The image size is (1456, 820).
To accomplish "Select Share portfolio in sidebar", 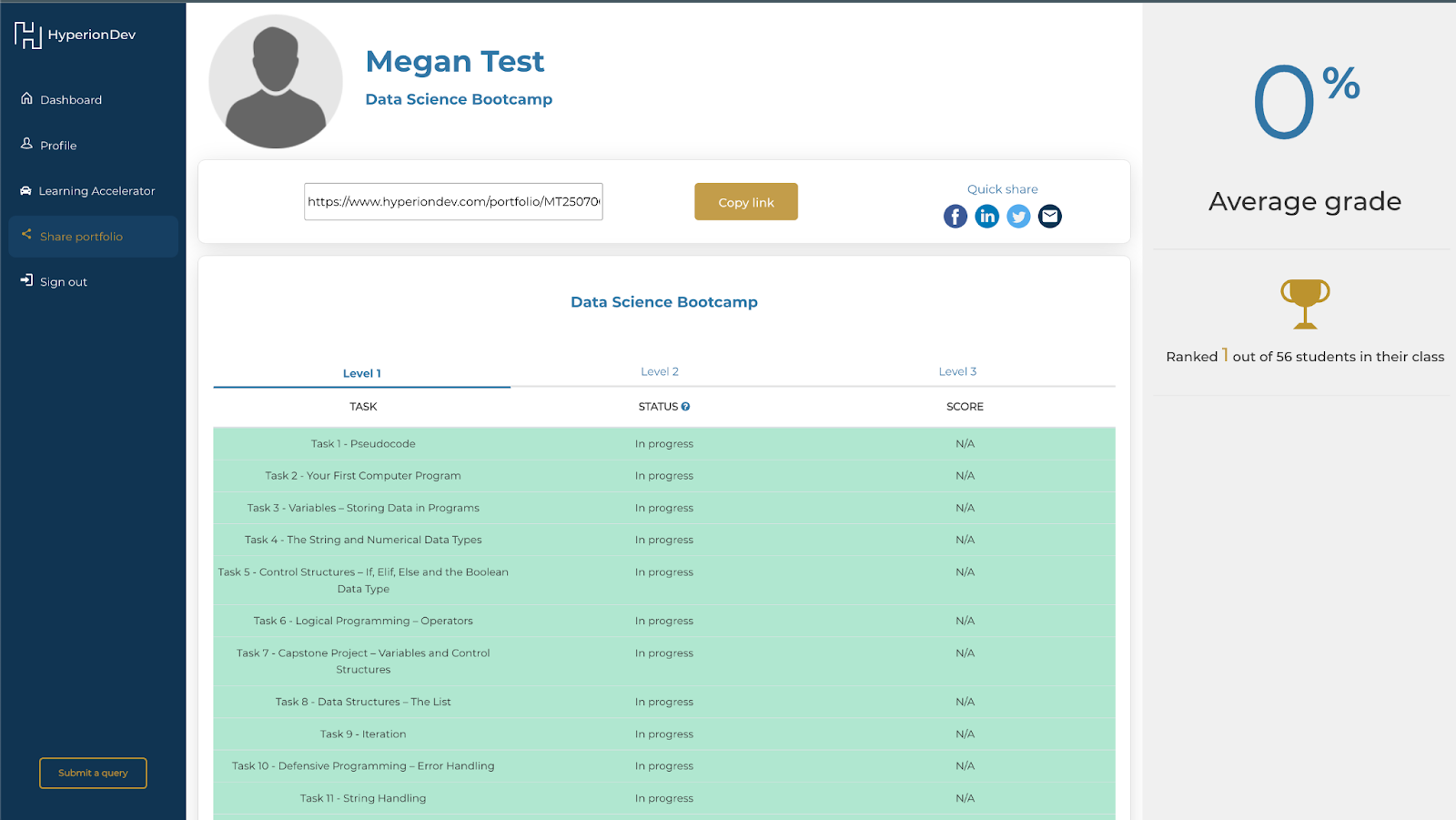I will pos(81,237).
